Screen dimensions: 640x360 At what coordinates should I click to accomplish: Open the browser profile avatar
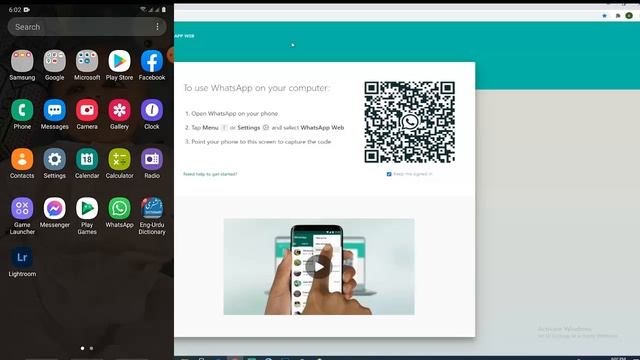coord(629,16)
